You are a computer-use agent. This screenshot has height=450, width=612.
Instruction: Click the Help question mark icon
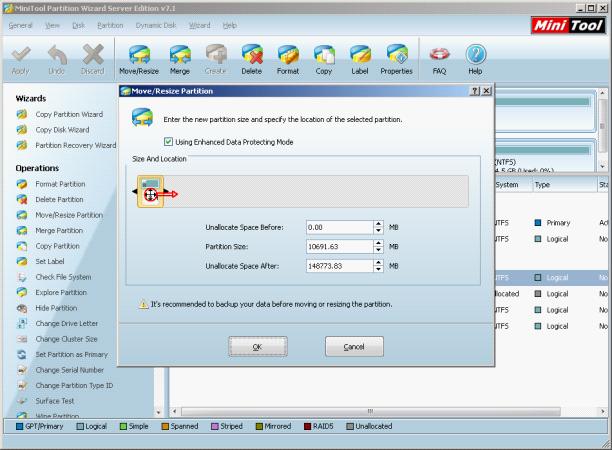(475, 60)
